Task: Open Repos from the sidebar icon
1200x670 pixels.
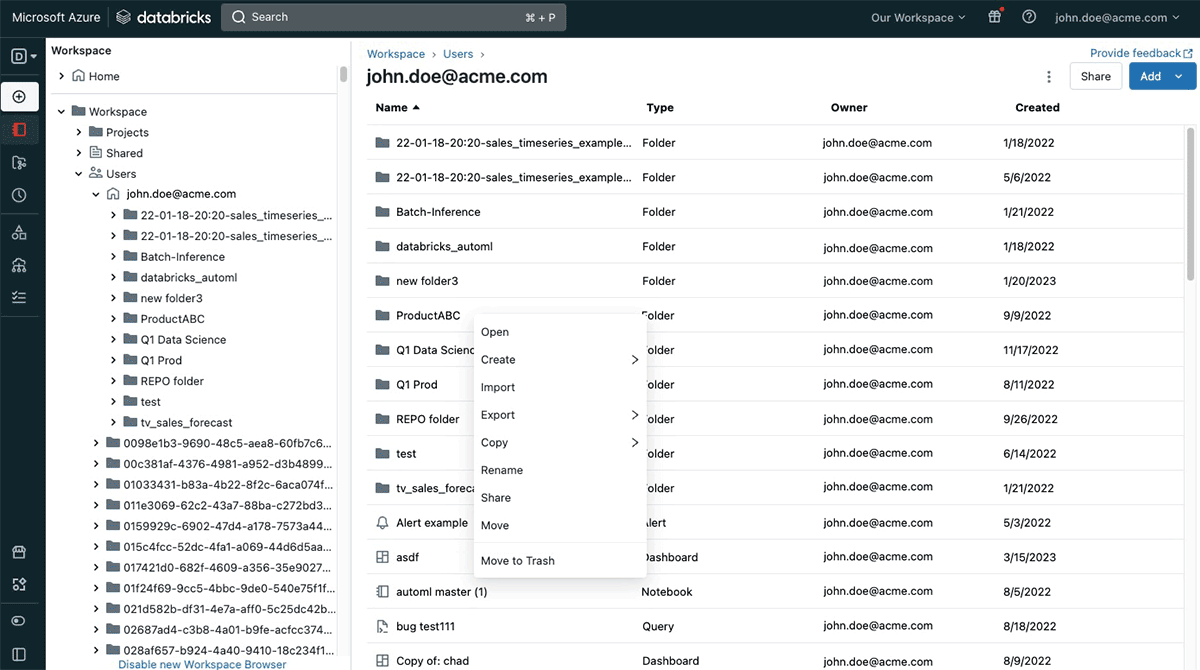Action: (20, 162)
